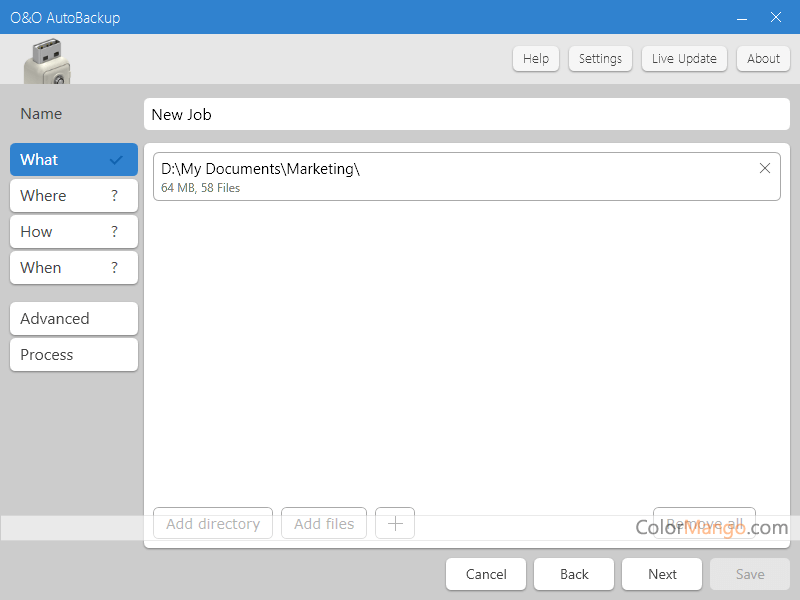Viewport: 800px width, 600px height.
Task: Open the Advanced section
Action: click(x=74, y=319)
